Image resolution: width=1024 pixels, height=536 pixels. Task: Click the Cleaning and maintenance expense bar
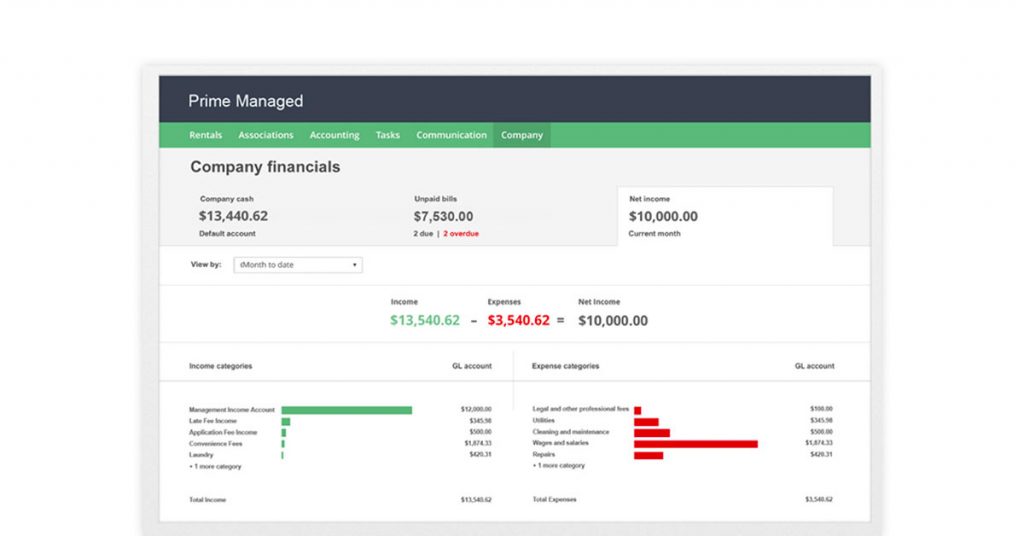click(x=651, y=432)
